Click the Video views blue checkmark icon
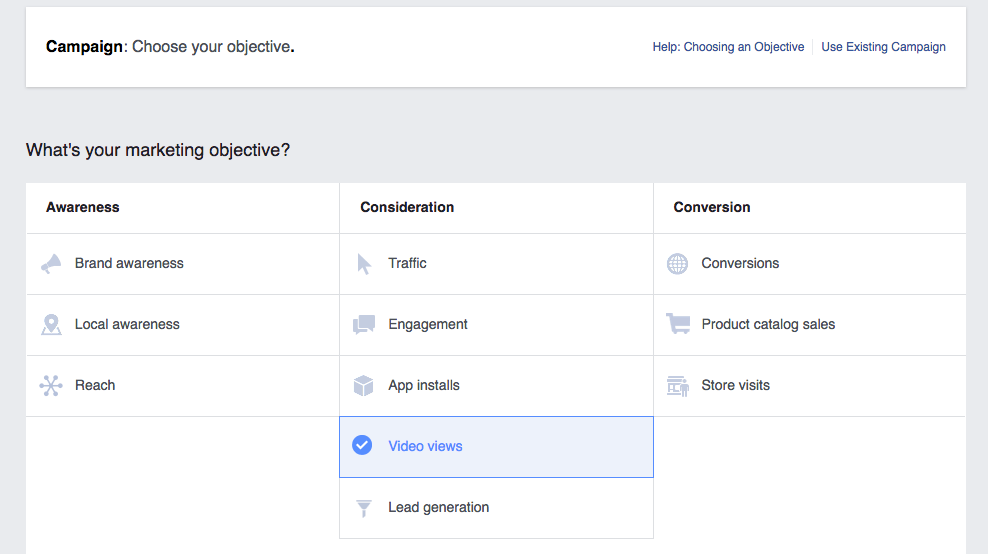Viewport: 988px width, 554px height. (362, 445)
